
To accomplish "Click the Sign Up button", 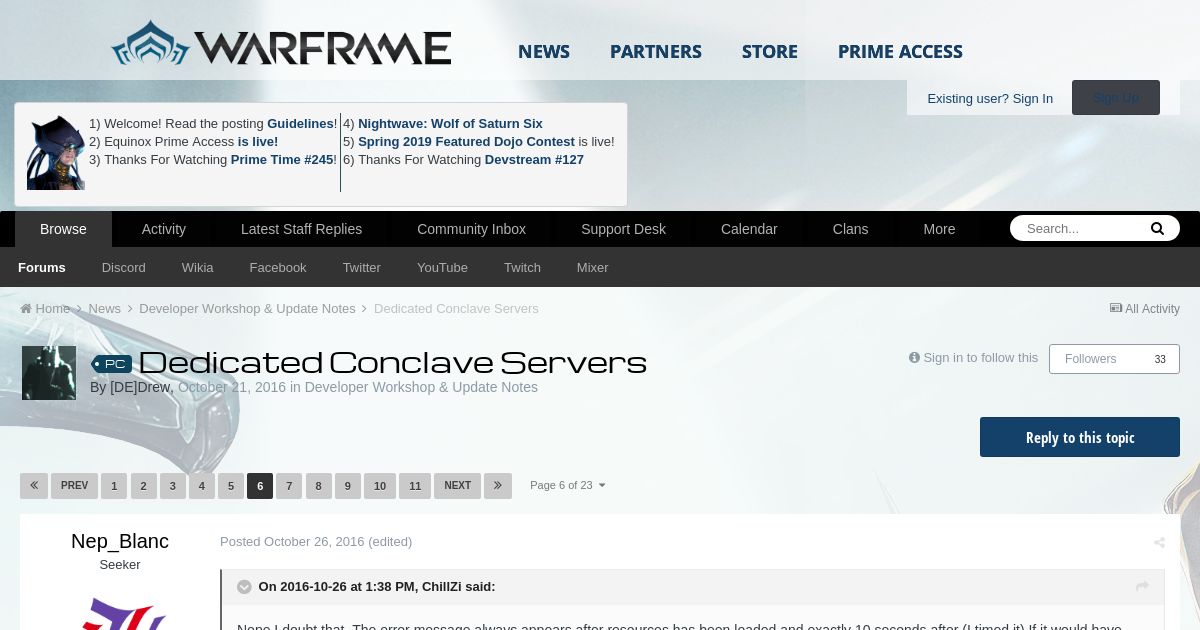I will (x=1116, y=97).
